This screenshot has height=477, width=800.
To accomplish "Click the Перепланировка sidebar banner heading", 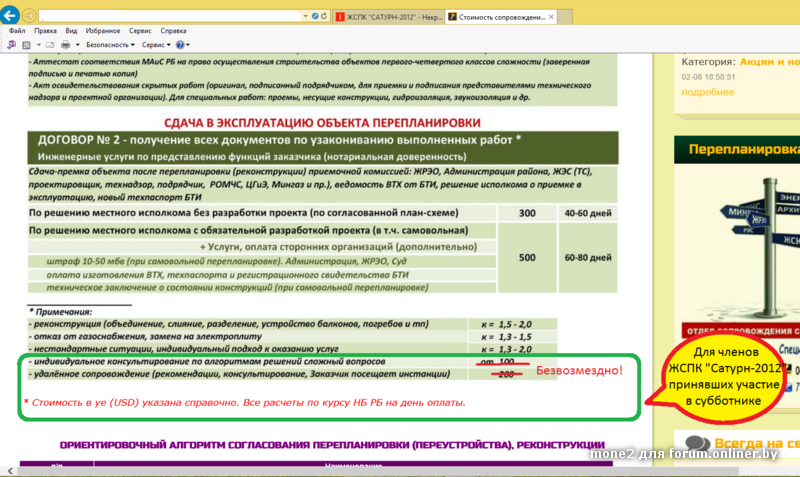I will 744,149.
